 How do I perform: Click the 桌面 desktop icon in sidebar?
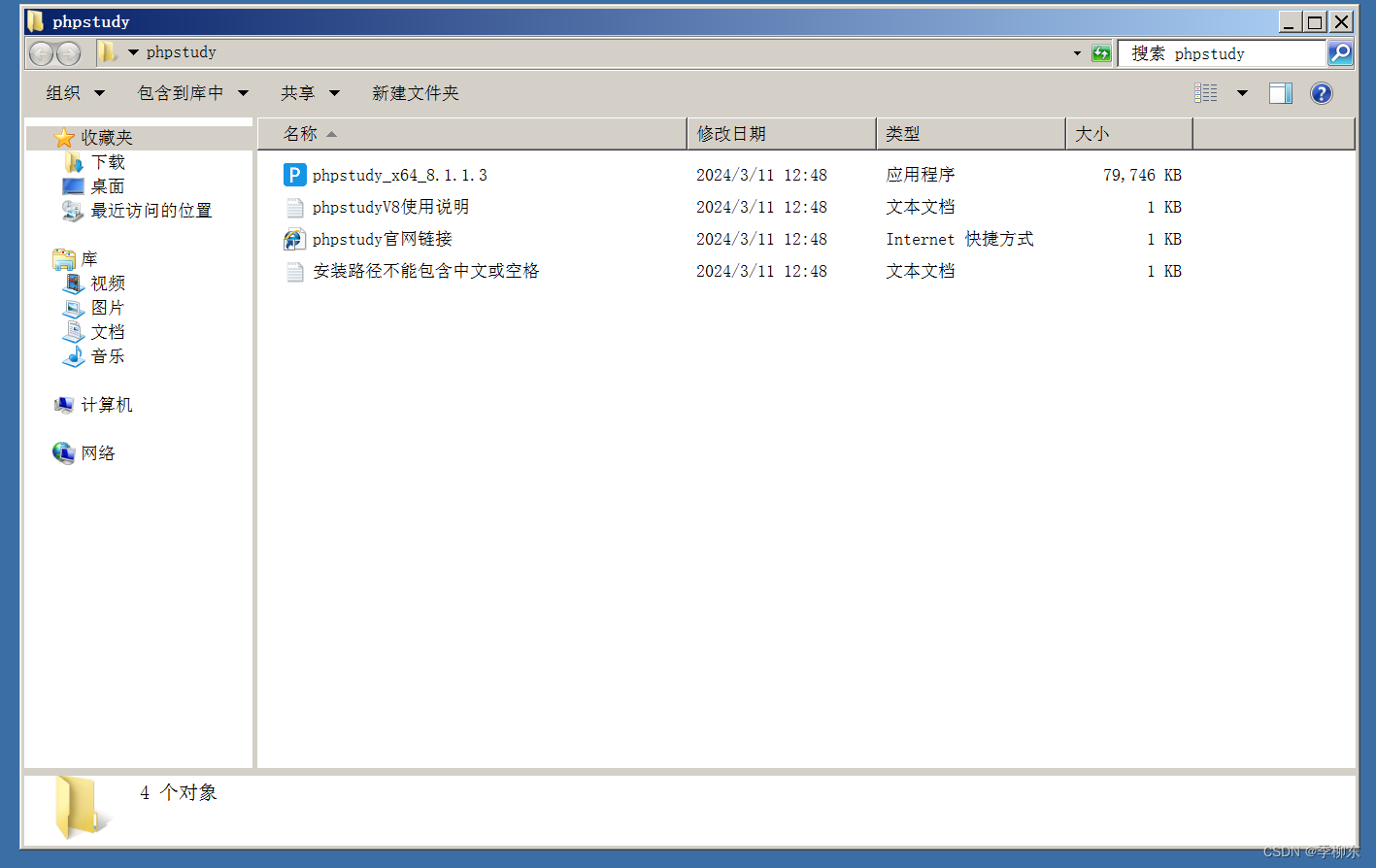(74, 186)
